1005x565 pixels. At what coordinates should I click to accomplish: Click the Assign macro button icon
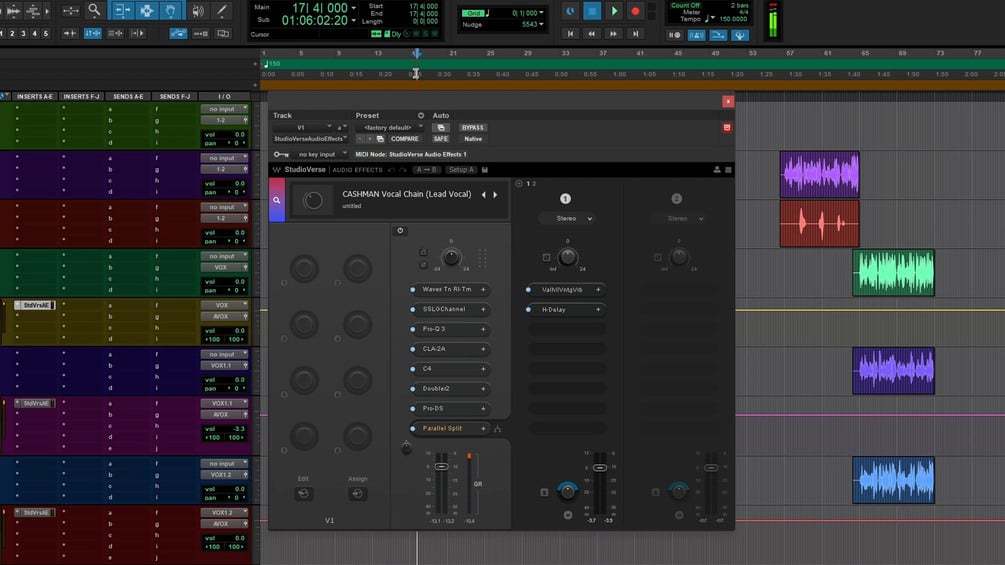[358, 493]
